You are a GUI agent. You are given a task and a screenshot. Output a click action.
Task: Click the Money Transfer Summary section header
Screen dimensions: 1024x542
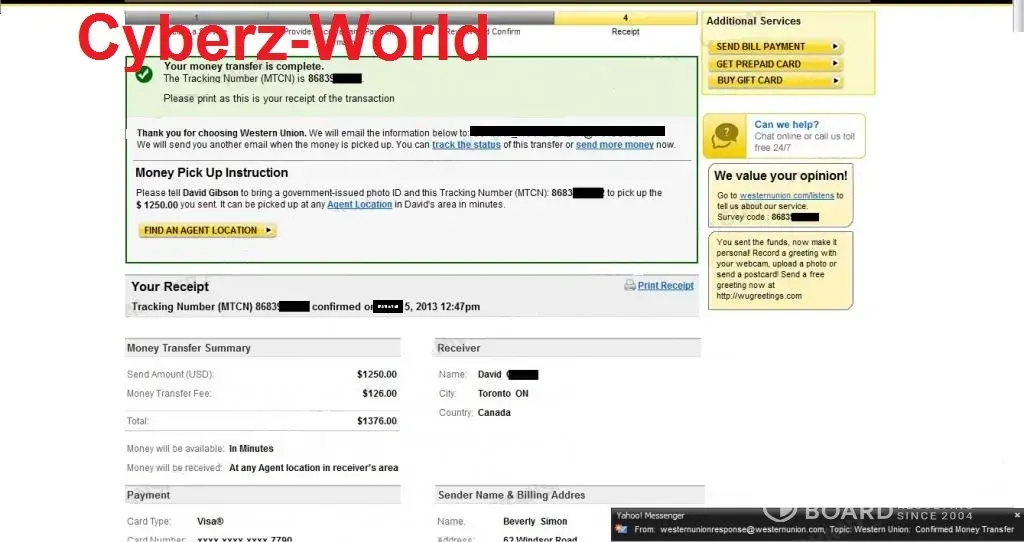(263, 348)
